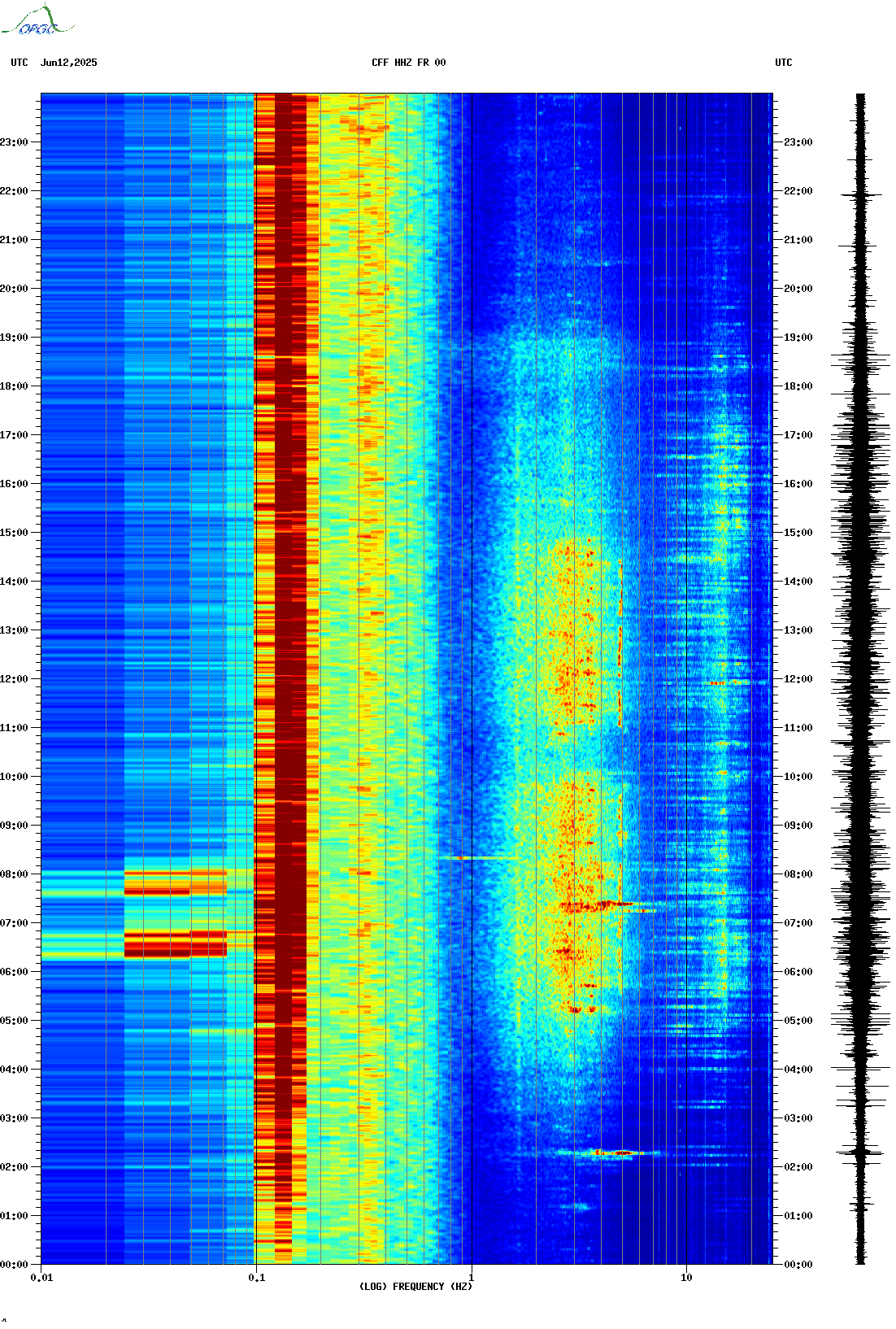Click the right-axis 15:00 time label
896x1329 pixels.
pos(798,533)
